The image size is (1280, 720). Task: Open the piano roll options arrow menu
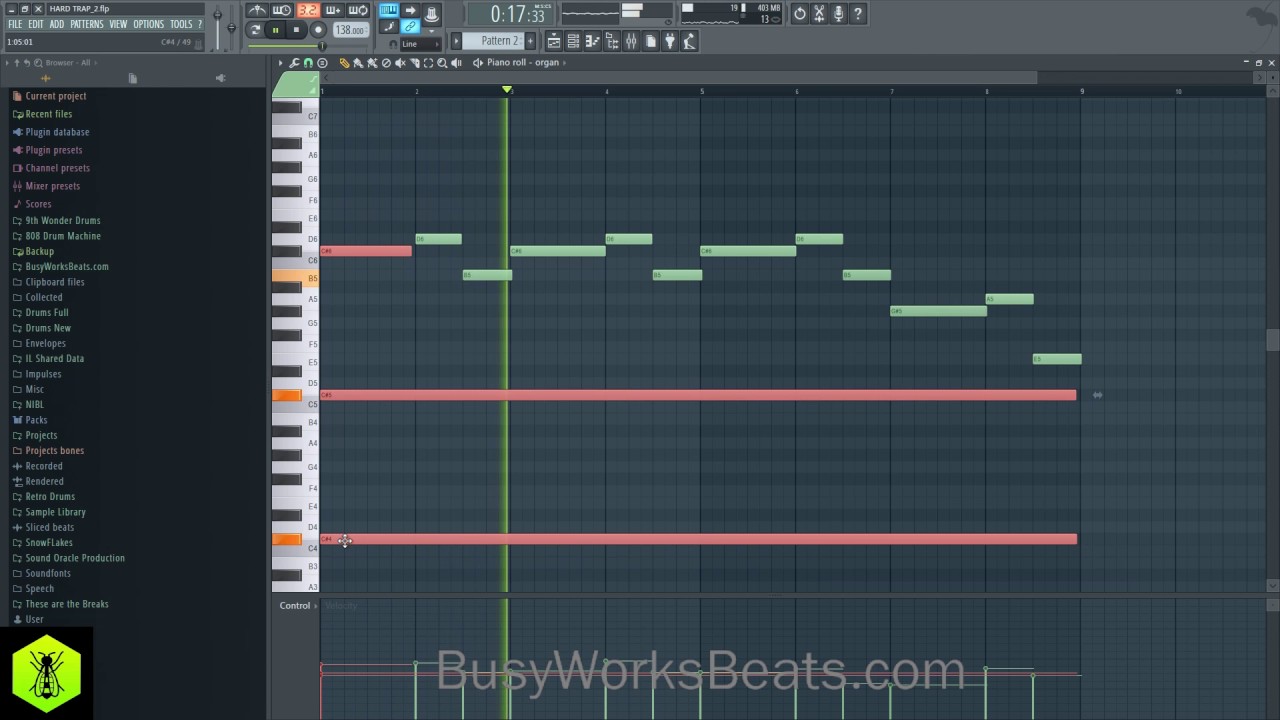[x=281, y=63]
